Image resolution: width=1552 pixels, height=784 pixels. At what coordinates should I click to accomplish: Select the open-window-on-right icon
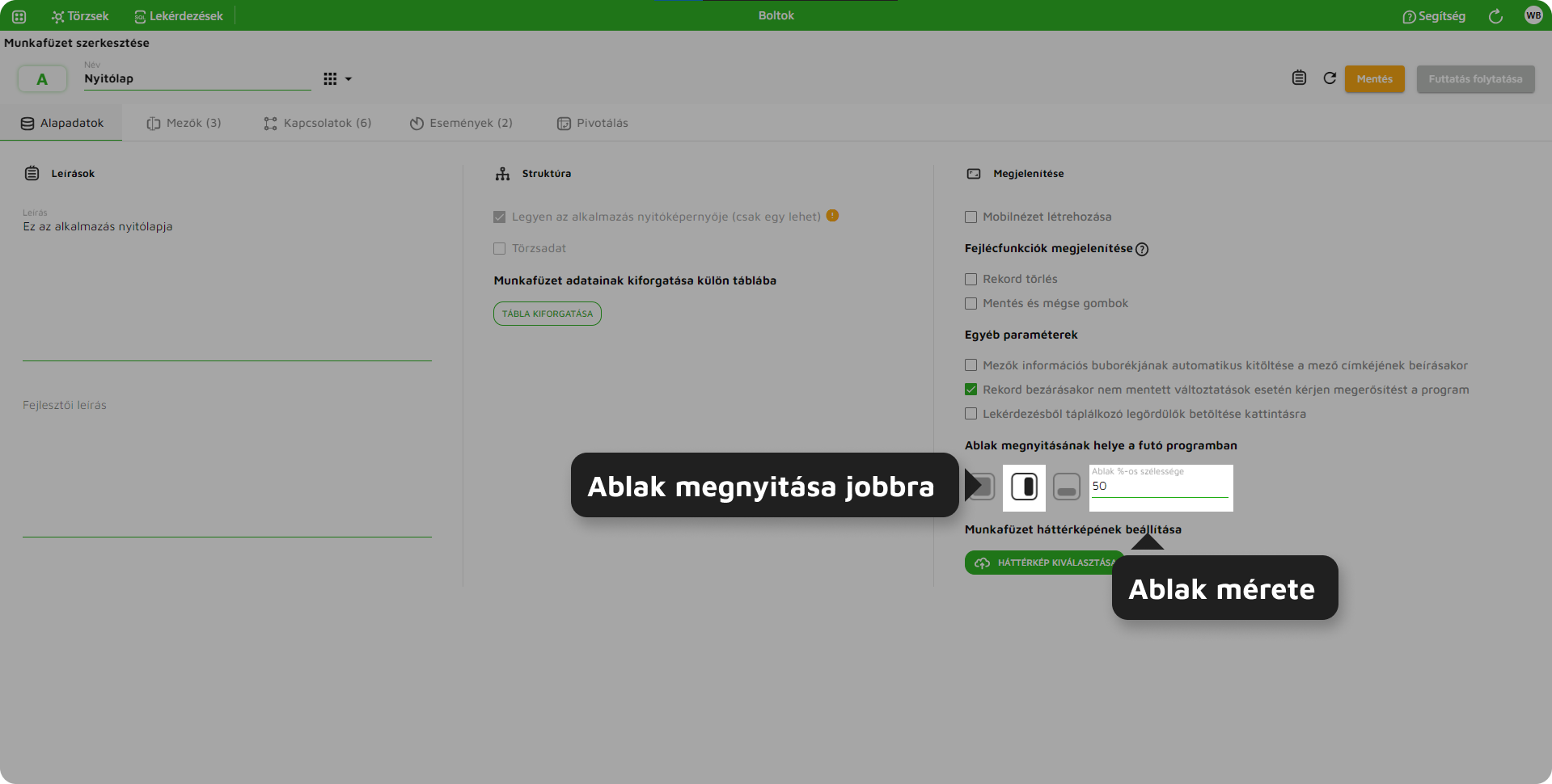(x=1024, y=487)
